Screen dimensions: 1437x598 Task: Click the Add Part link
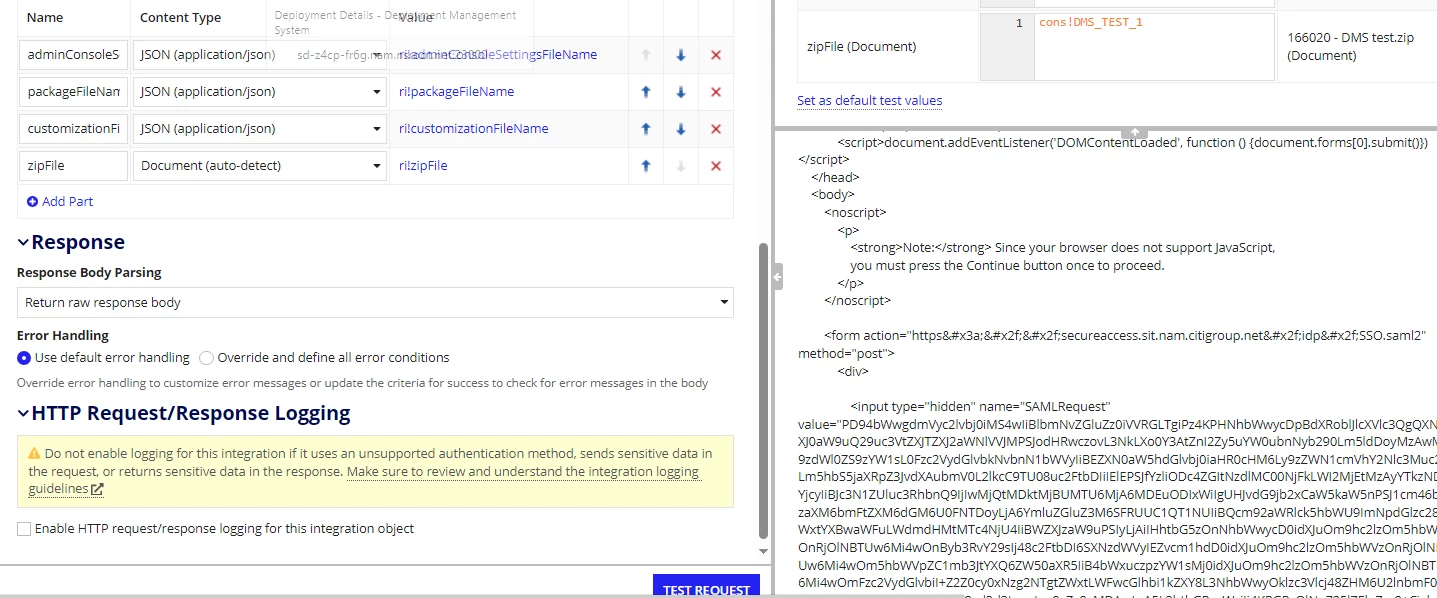60,201
